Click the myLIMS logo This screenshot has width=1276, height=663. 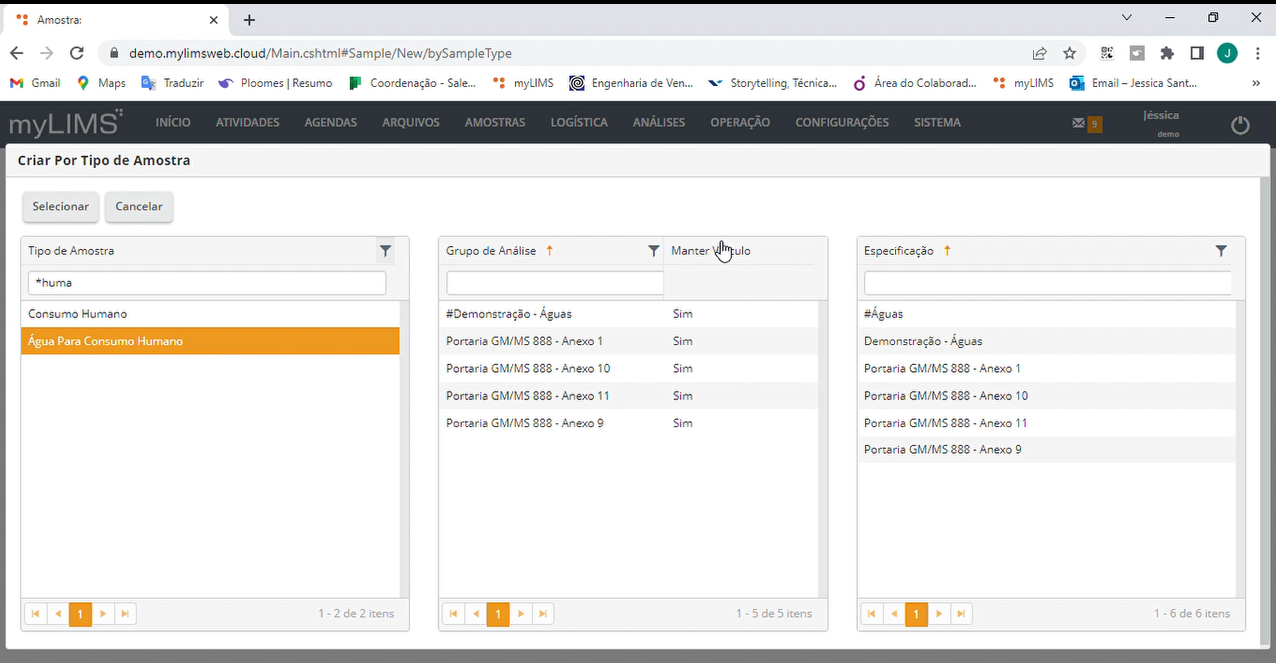pyautogui.click(x=66, y=123)
